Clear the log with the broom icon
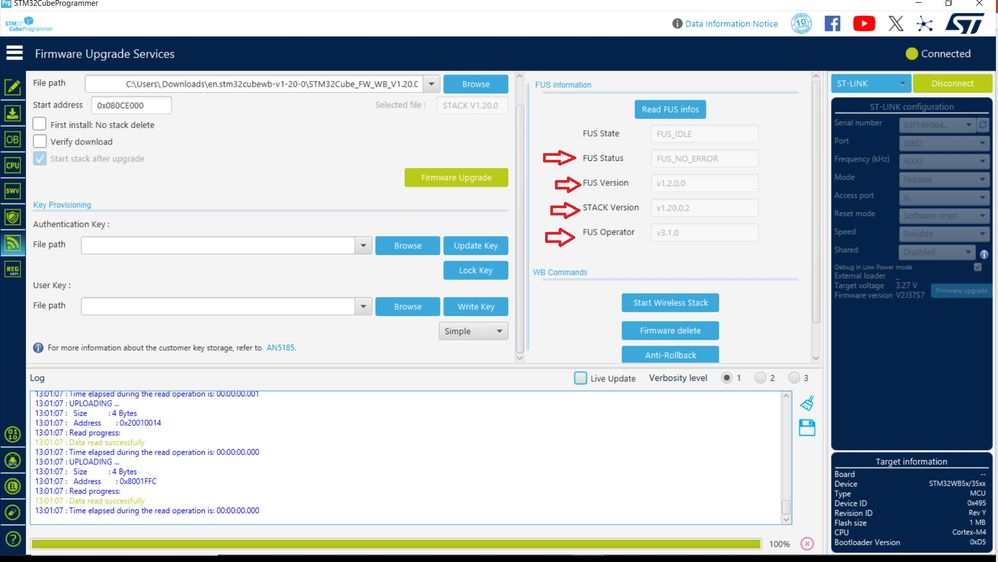This screenshot has height=562, width=998. click(807, 403)
